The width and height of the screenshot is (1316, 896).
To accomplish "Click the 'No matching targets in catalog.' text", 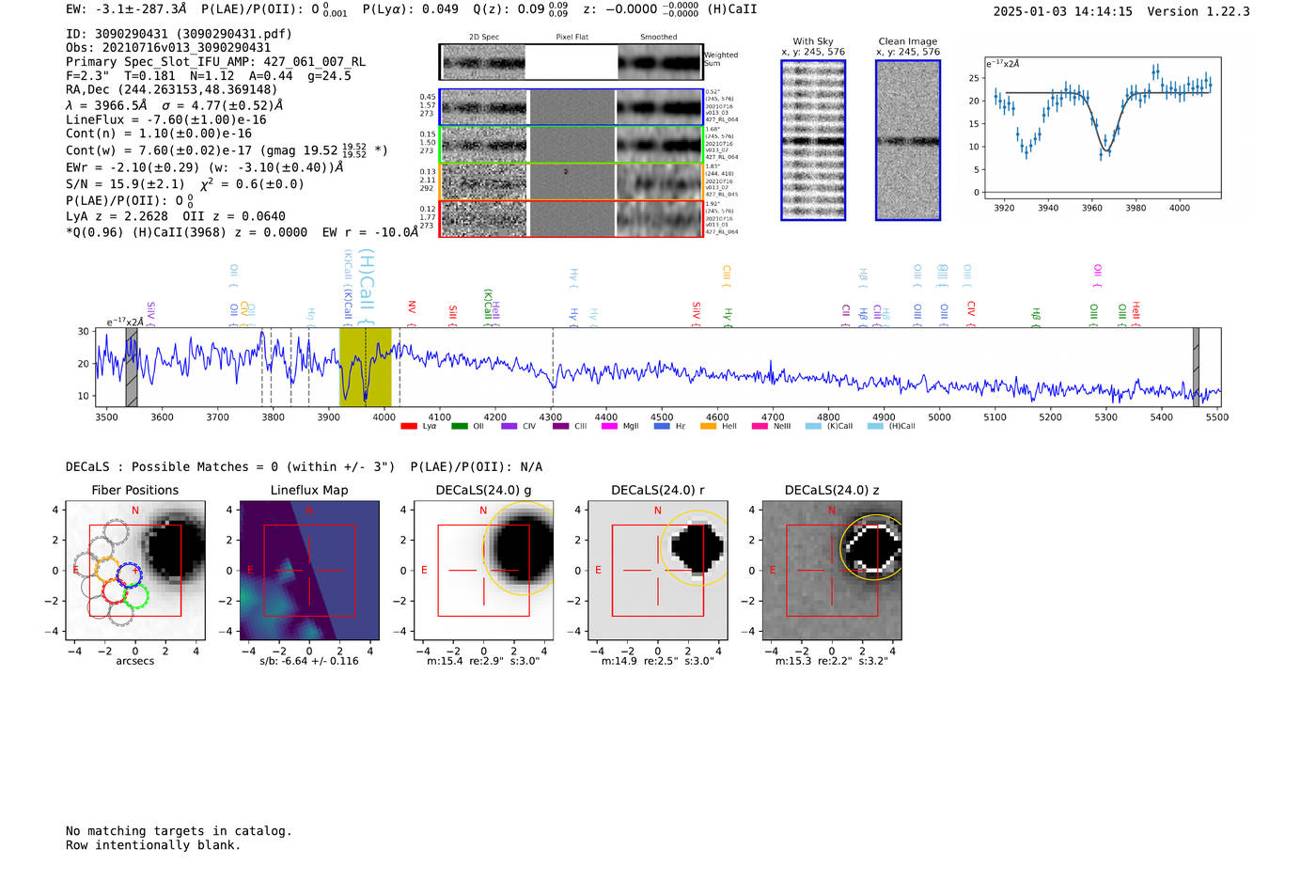I will coord(179,831).
